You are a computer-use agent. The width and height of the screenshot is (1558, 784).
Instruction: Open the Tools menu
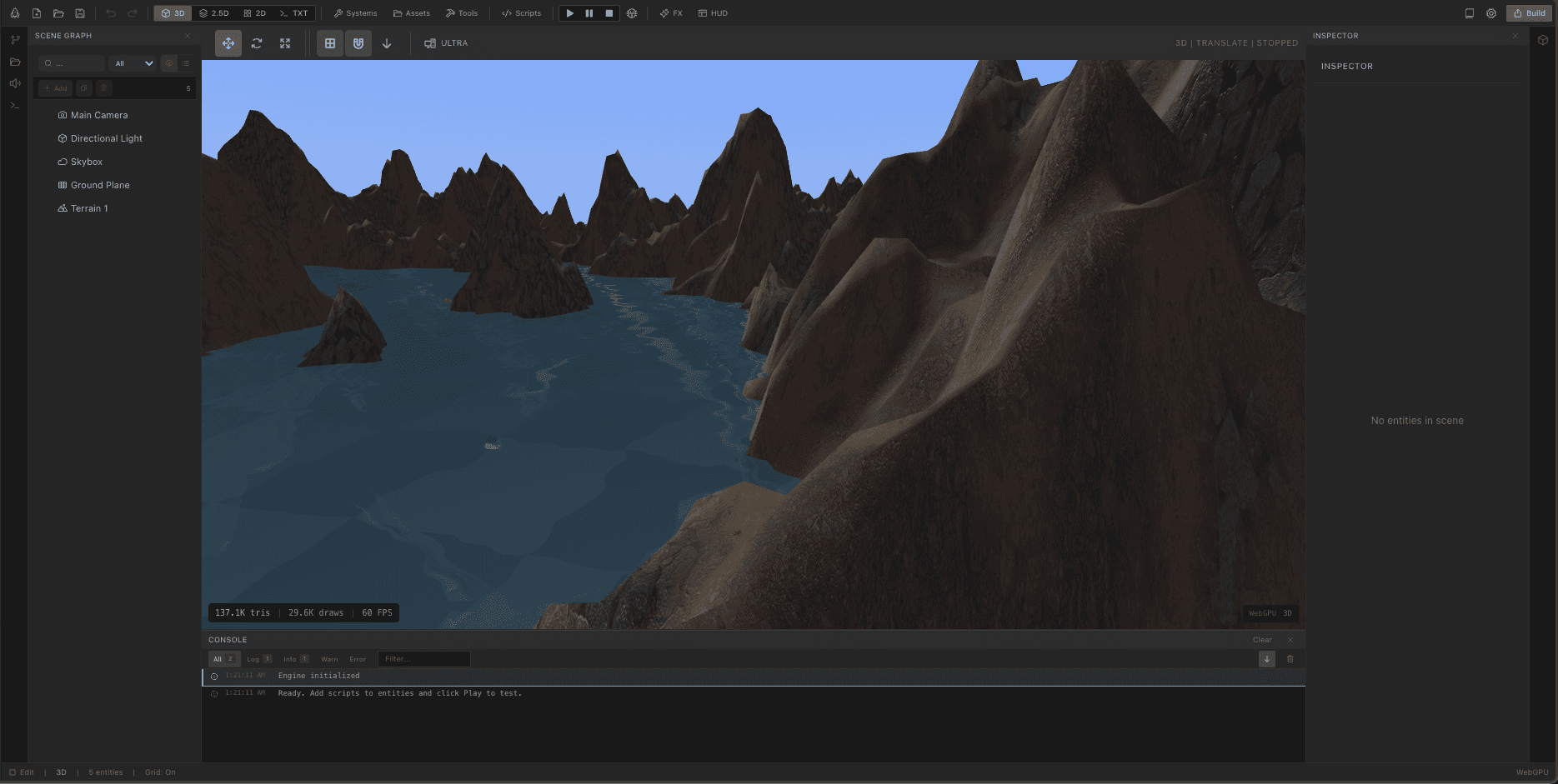[x=462, y=13]
